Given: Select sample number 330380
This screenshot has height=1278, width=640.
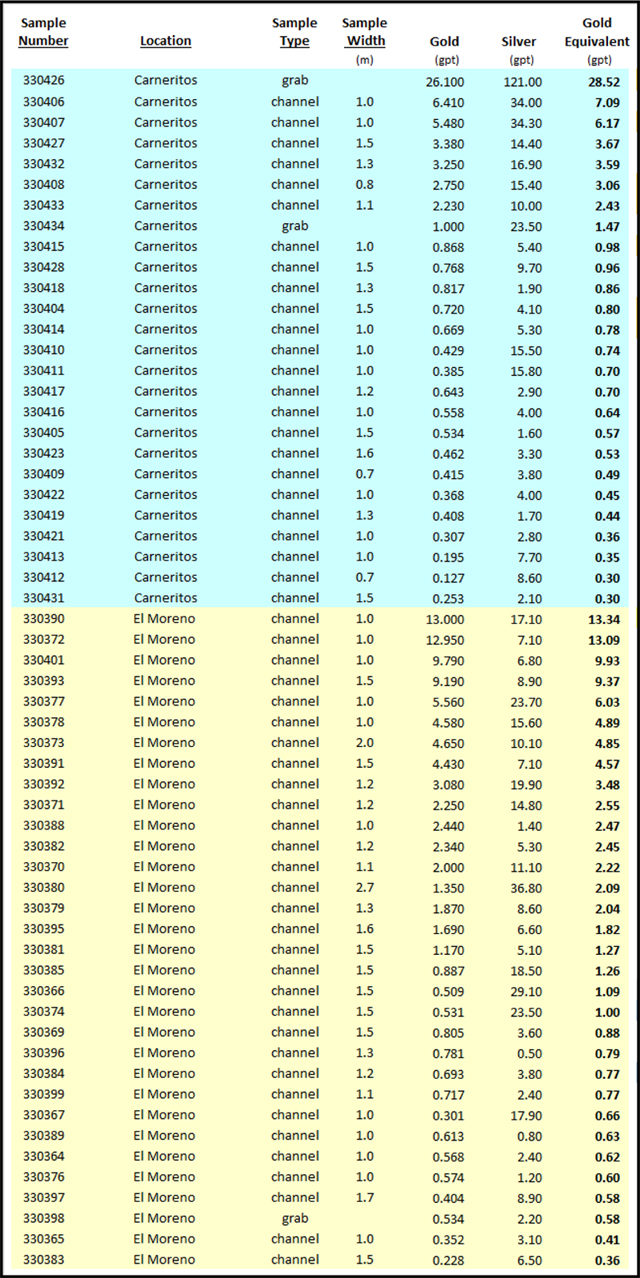Looking at the screenshot, I should (x=44, y=887).
